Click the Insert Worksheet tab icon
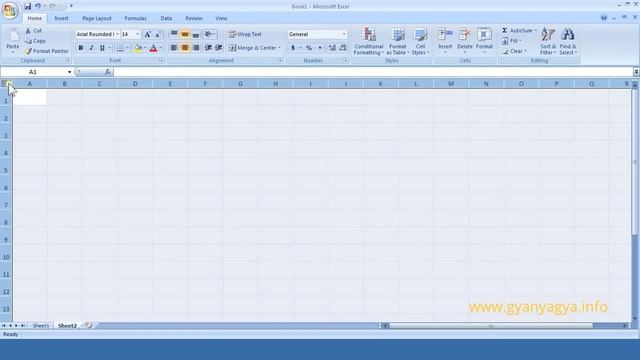Viewport: 640px width, 360px height. (88, 325)
